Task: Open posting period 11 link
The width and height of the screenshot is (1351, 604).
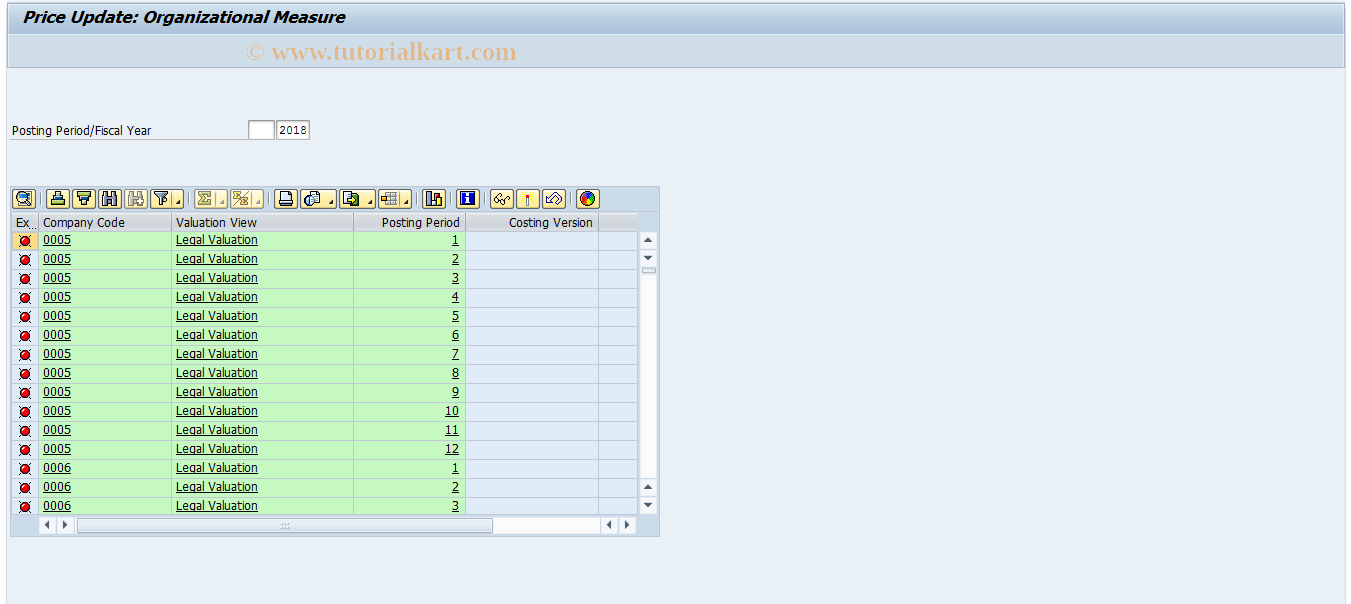Action: (x=452, y=430)
